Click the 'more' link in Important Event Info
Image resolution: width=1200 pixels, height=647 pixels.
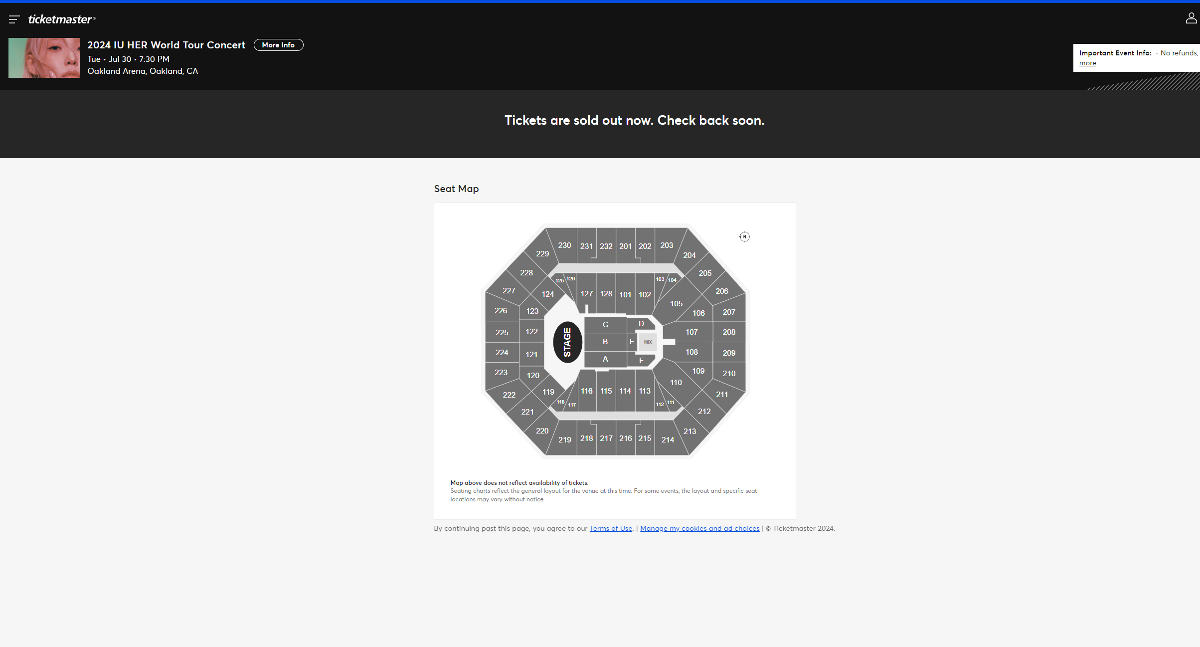[x=1087, y=63]
